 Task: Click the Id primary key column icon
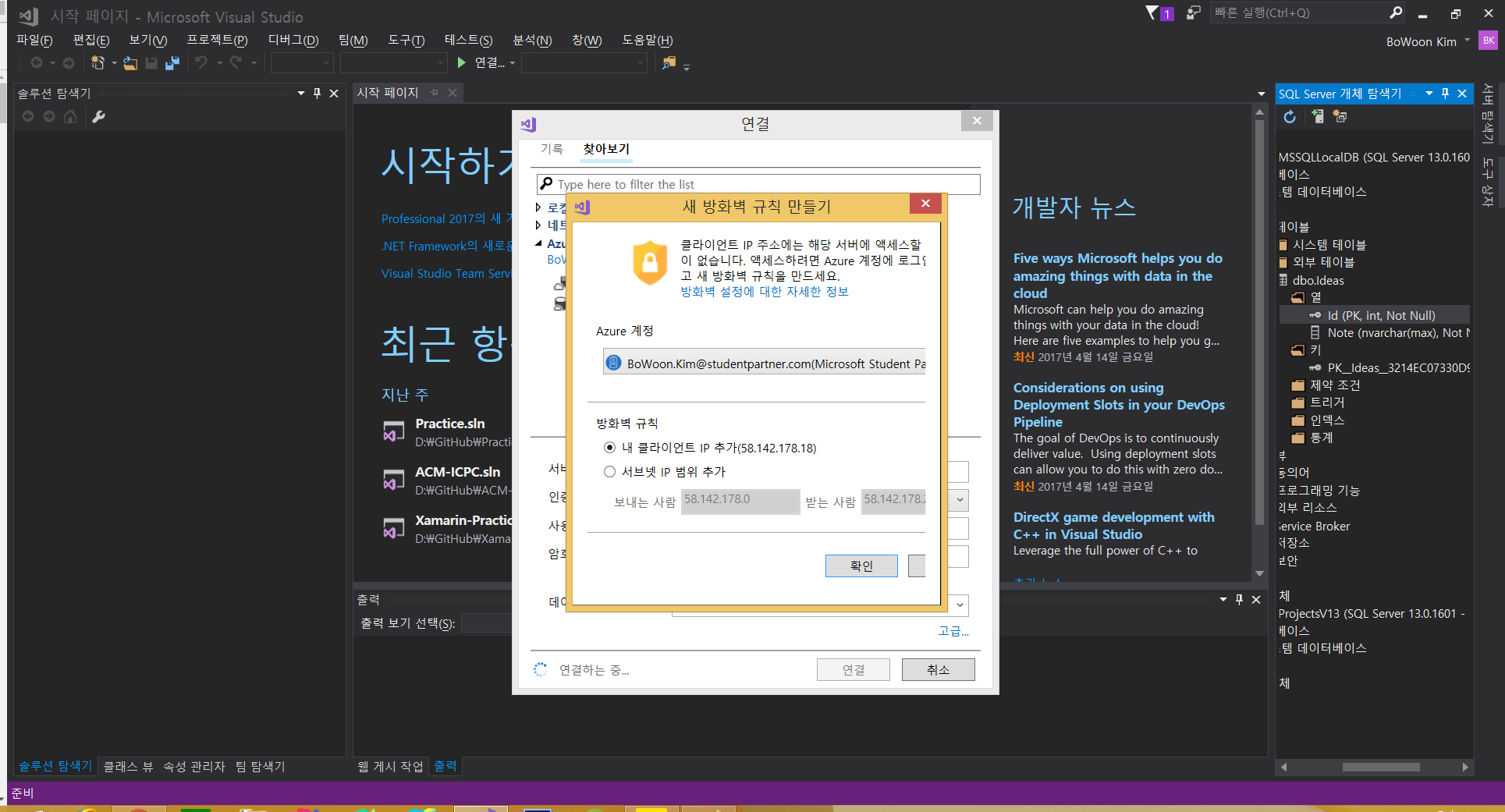[x=1315, y=315]
